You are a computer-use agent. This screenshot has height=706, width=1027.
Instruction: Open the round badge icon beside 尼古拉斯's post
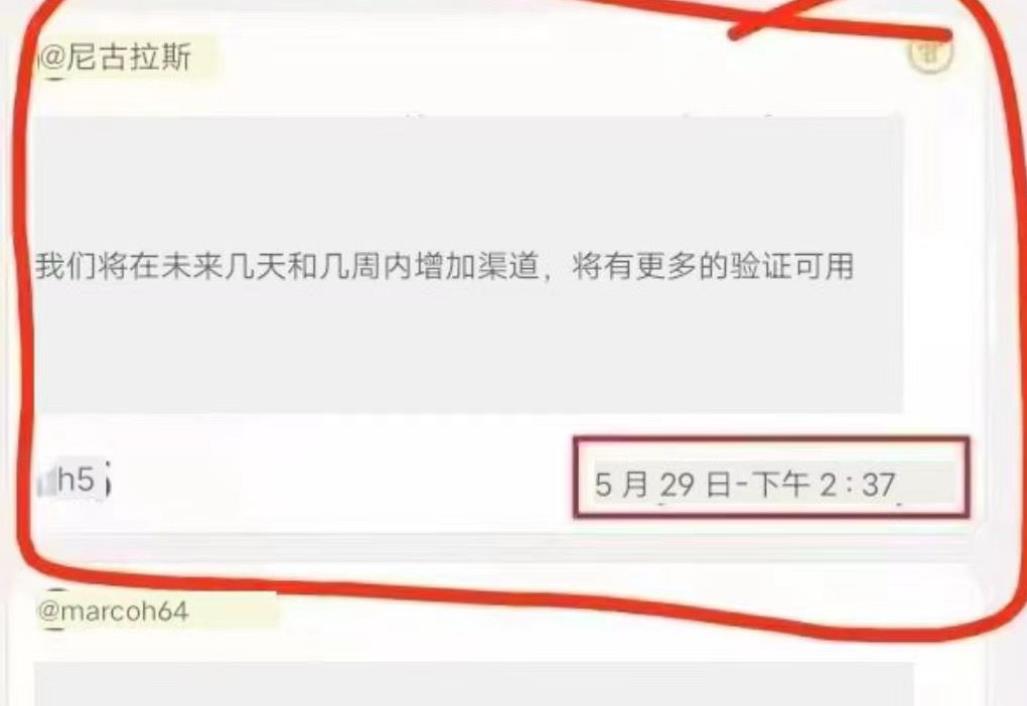[930, 52]
